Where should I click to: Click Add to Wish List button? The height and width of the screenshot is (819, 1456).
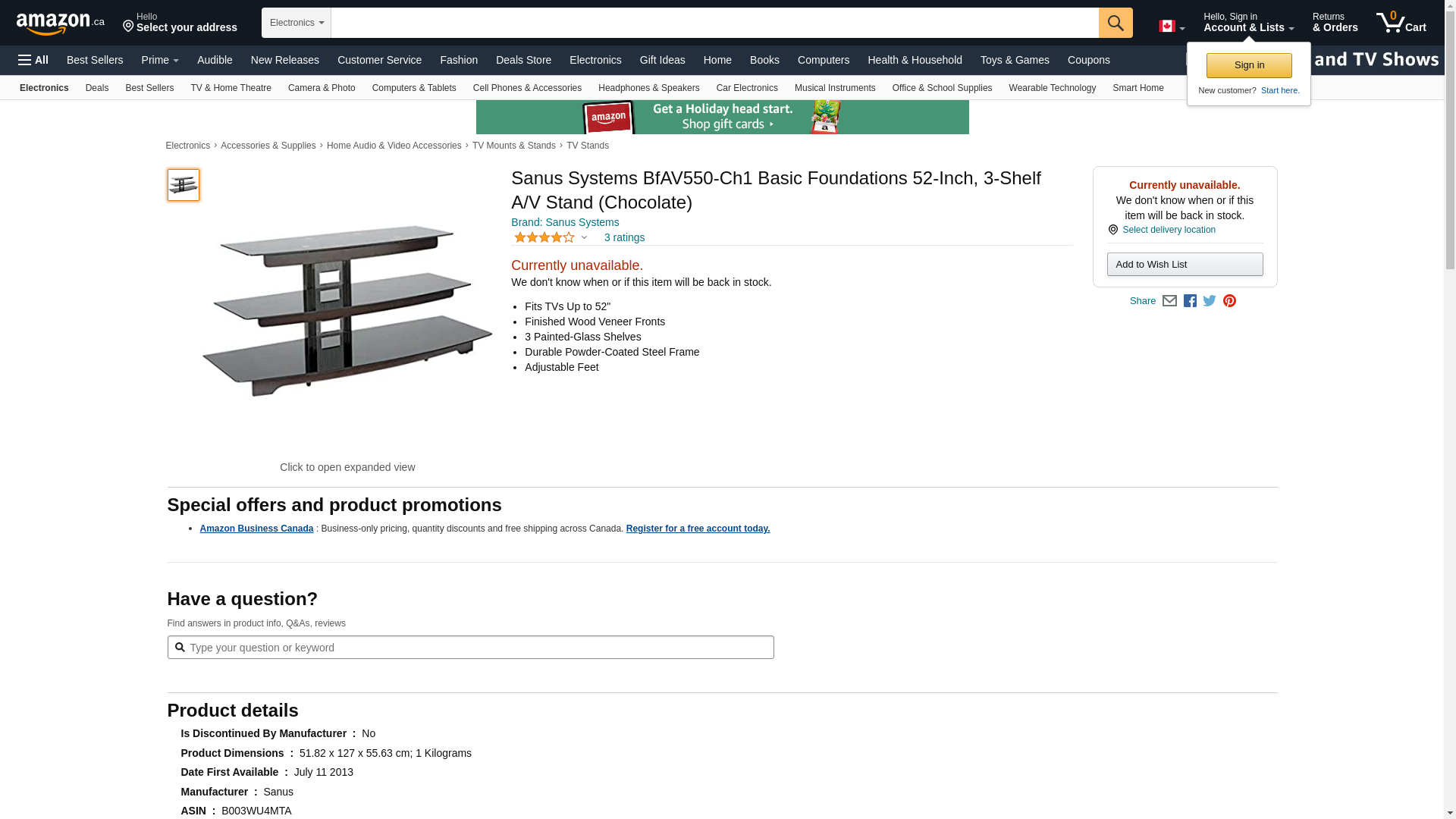point(1185,265)
